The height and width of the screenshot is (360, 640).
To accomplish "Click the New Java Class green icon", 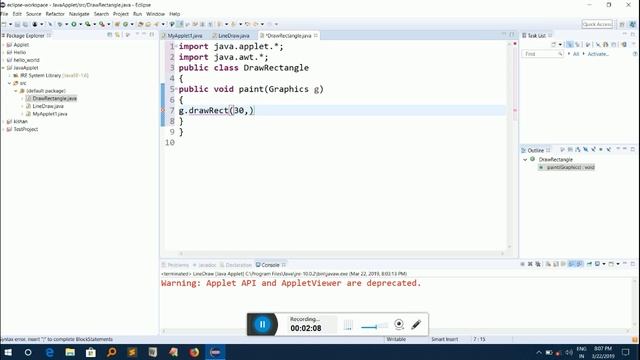I will tap(125, 24).
